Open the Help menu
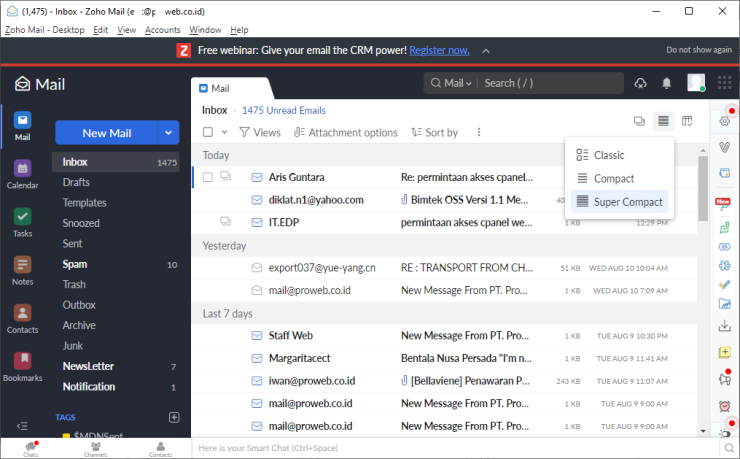Screen dimensions: 740x459 pos(239,30)
